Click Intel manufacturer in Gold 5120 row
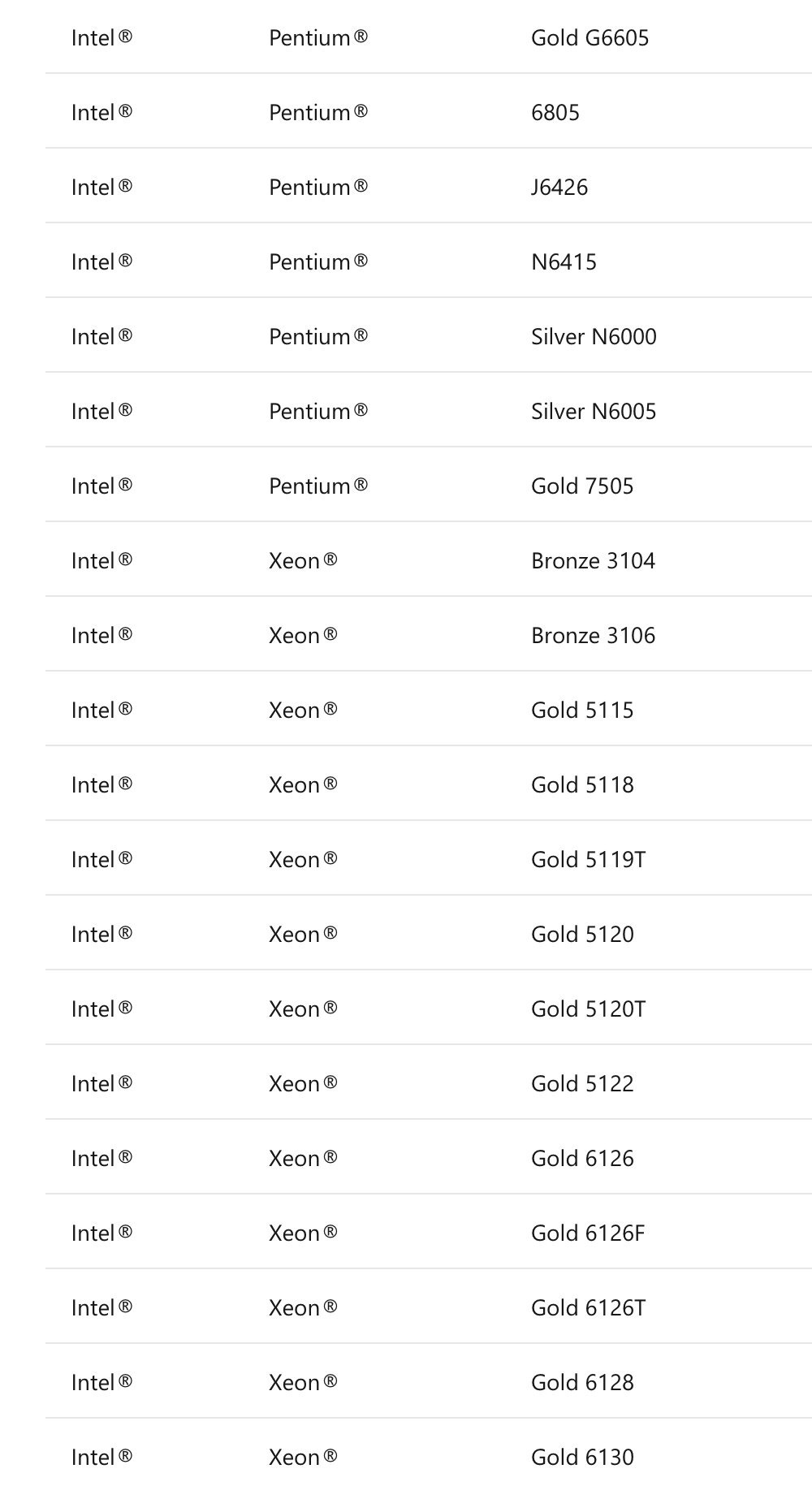Viewport: 812px width, 1486px height. coord(101,935)
